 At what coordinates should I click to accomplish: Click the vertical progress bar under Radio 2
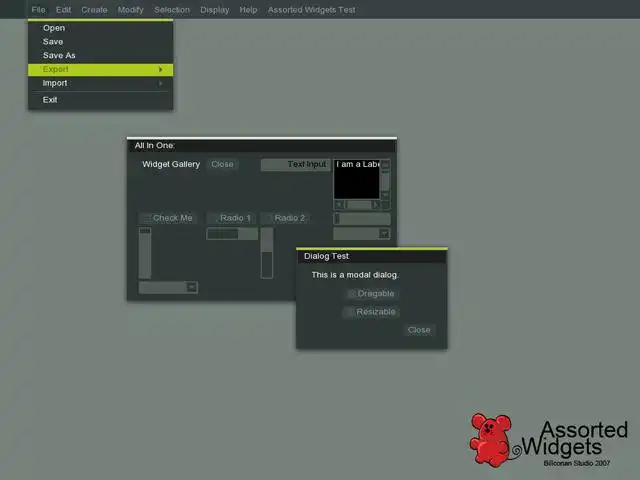(267, 253)
